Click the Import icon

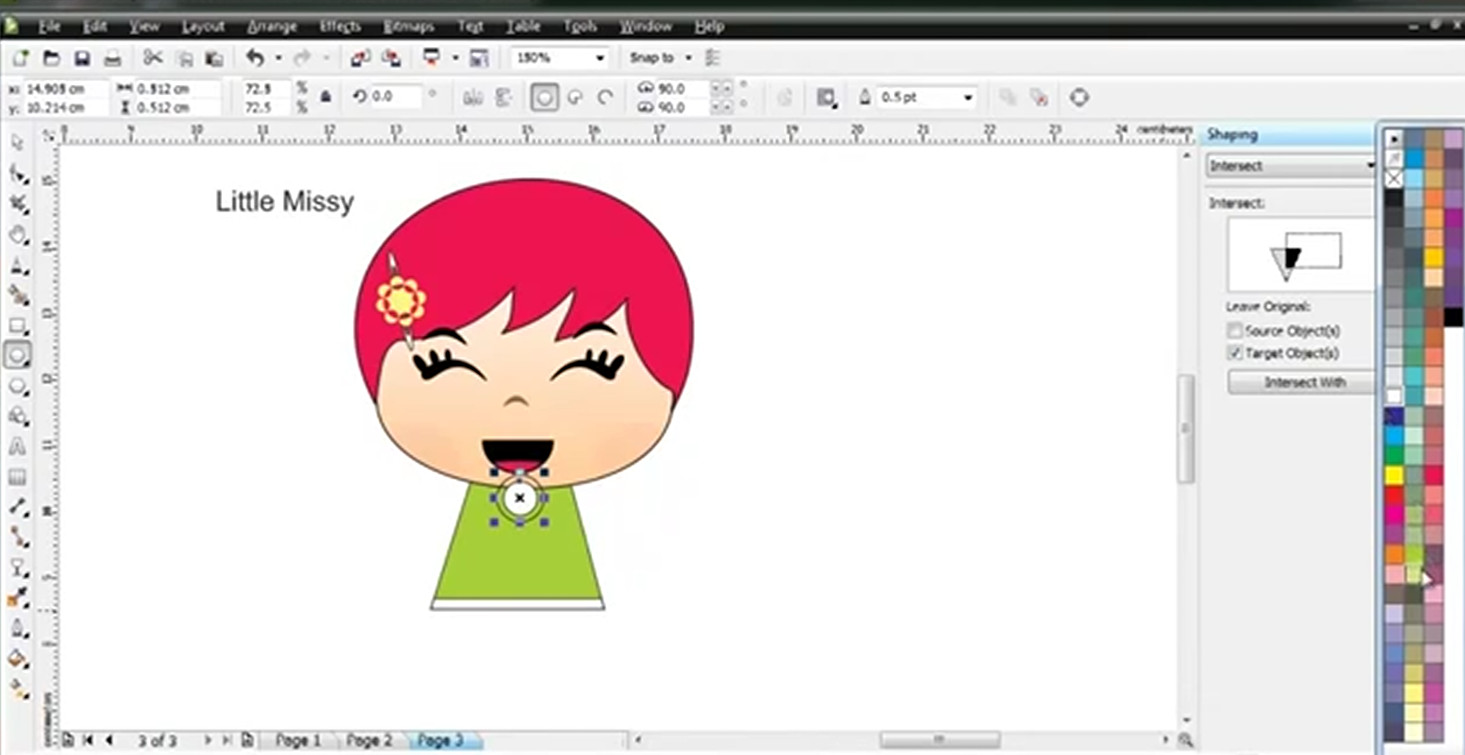pos(360,58)
